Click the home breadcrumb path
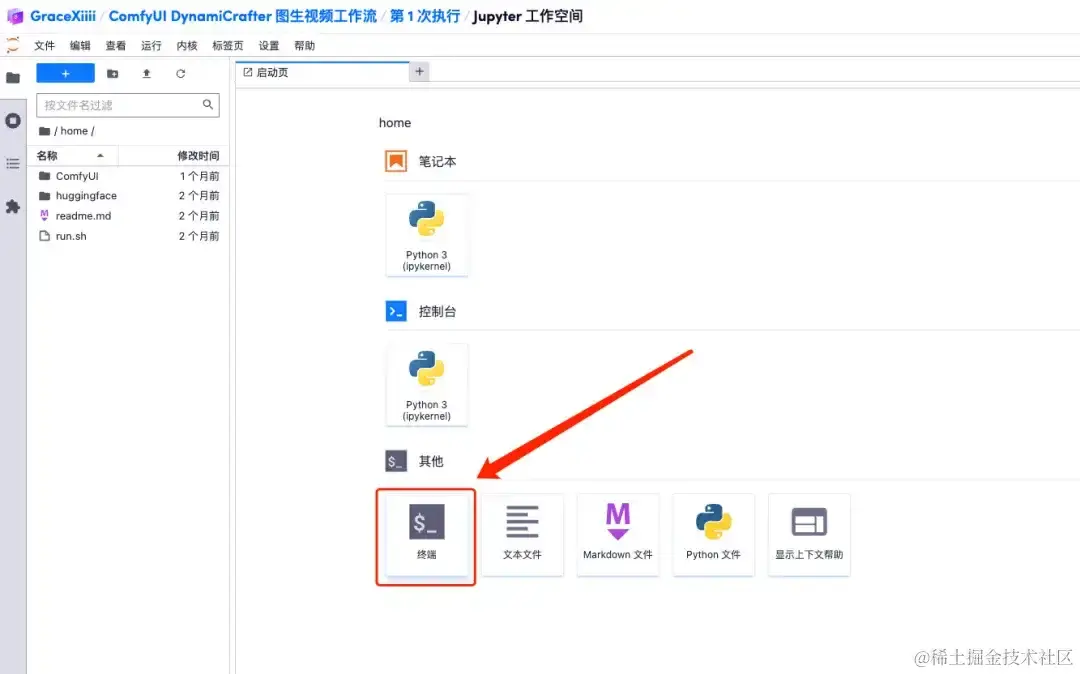The height and width of the screenshot is (674, 1080). point(74,131)
